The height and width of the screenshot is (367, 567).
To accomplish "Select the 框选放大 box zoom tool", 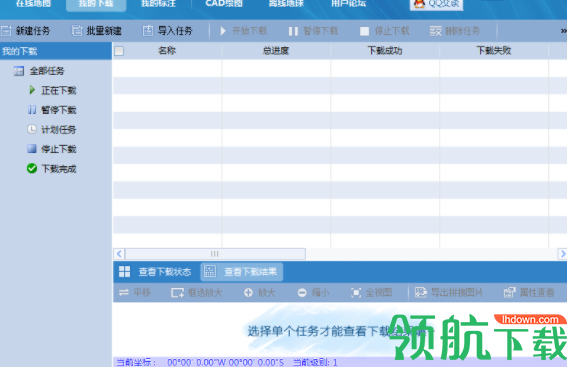I will click(196, 293).
